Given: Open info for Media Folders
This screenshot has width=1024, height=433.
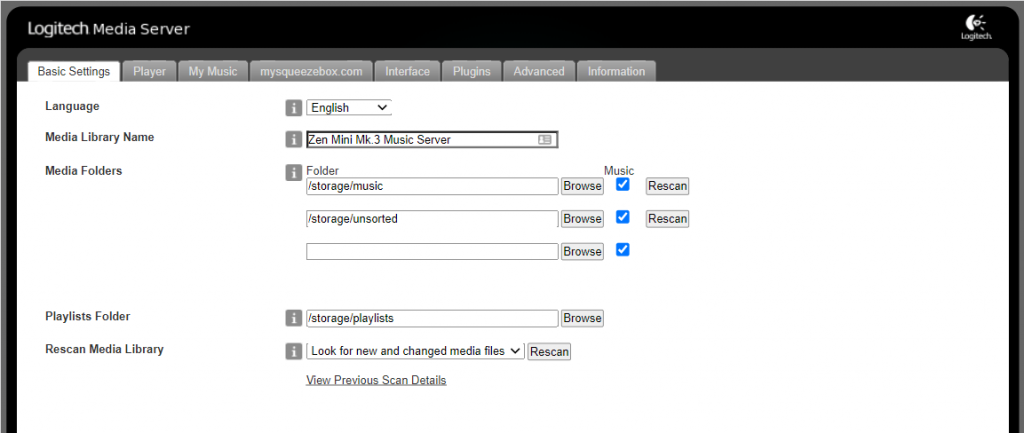Looking at the screenshot, I should (294, 172).
